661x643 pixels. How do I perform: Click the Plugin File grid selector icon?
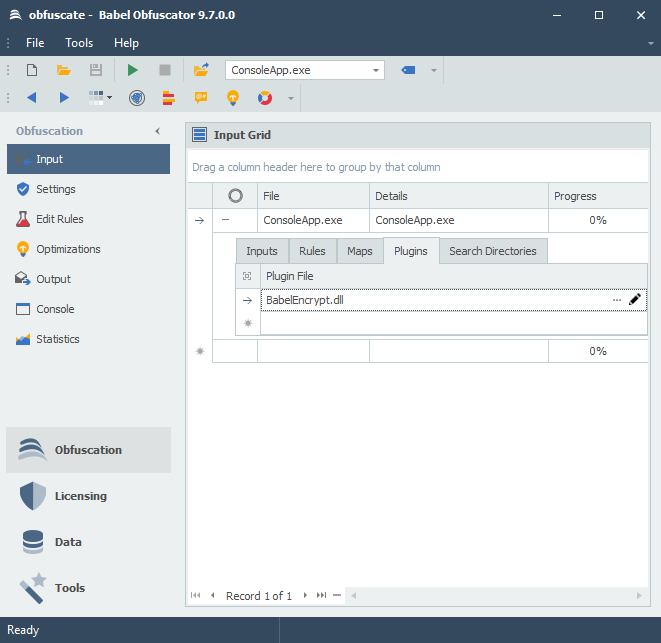click(247, 276)
